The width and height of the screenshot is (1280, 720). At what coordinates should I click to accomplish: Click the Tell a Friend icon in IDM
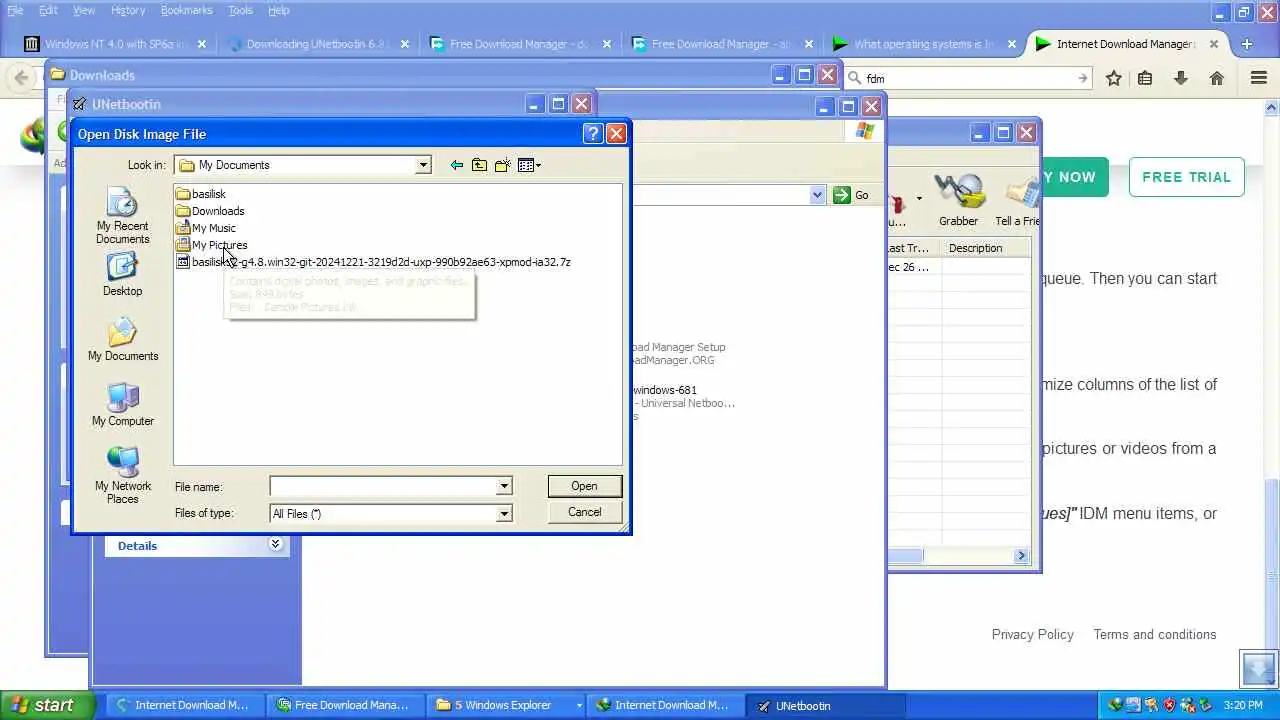1017,199
